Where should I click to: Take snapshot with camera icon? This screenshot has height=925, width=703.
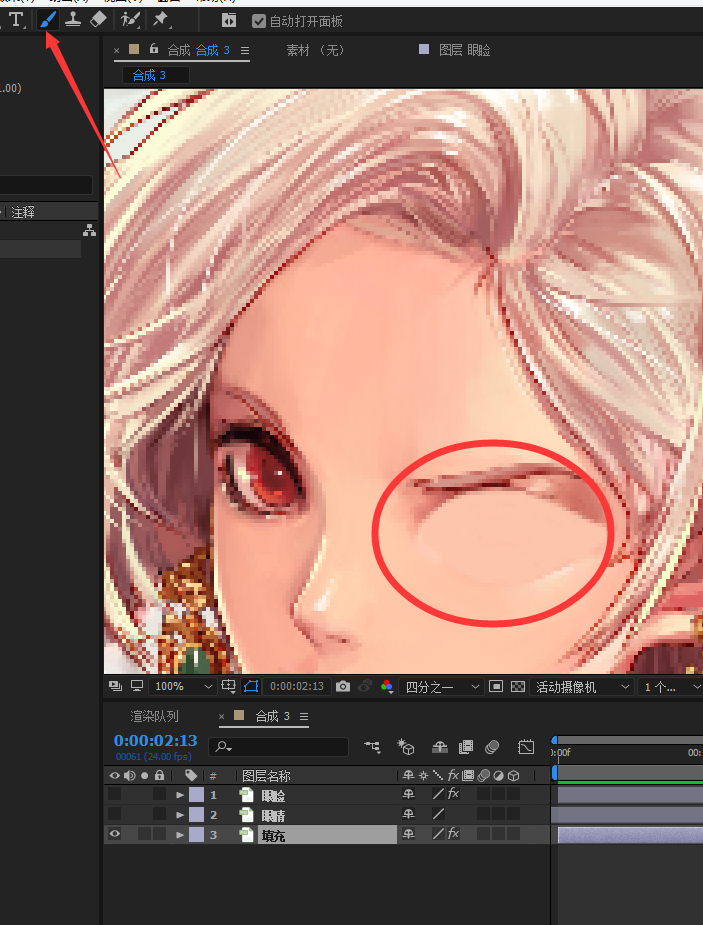coord(343,686)
